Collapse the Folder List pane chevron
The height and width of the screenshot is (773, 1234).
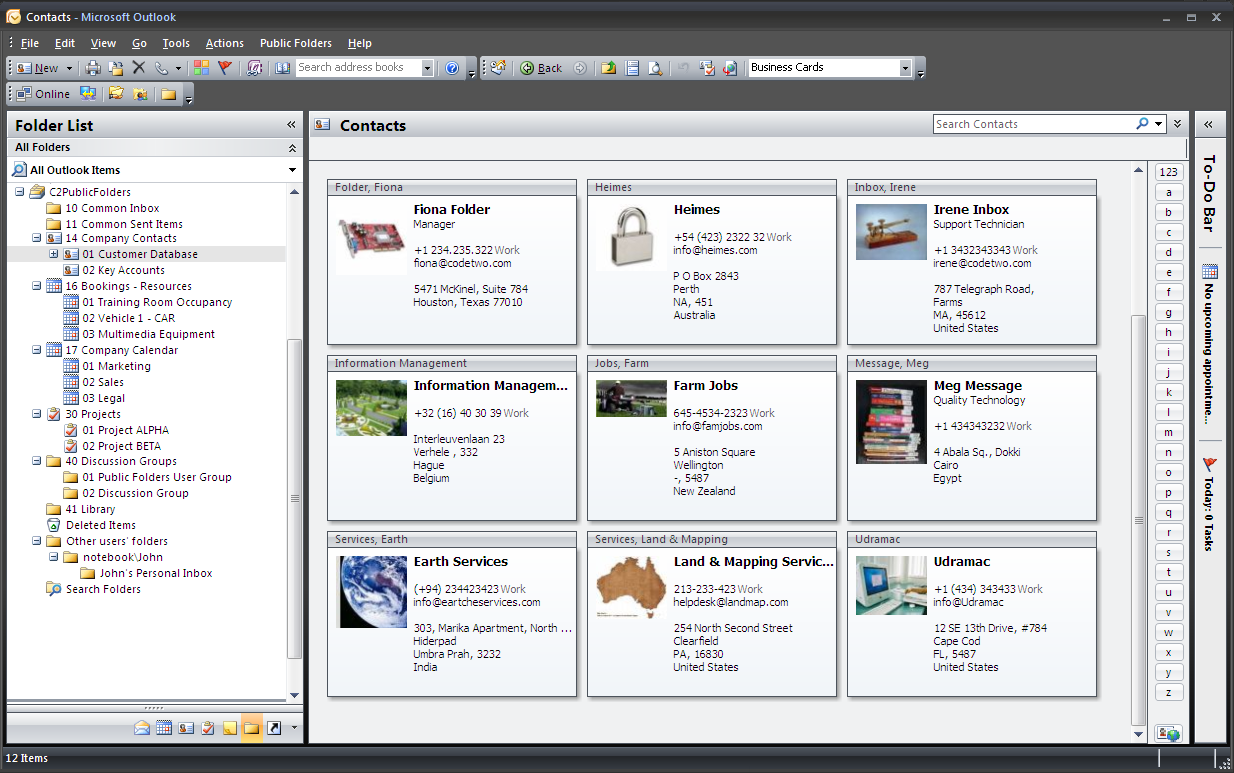click(x=291, y=125)
